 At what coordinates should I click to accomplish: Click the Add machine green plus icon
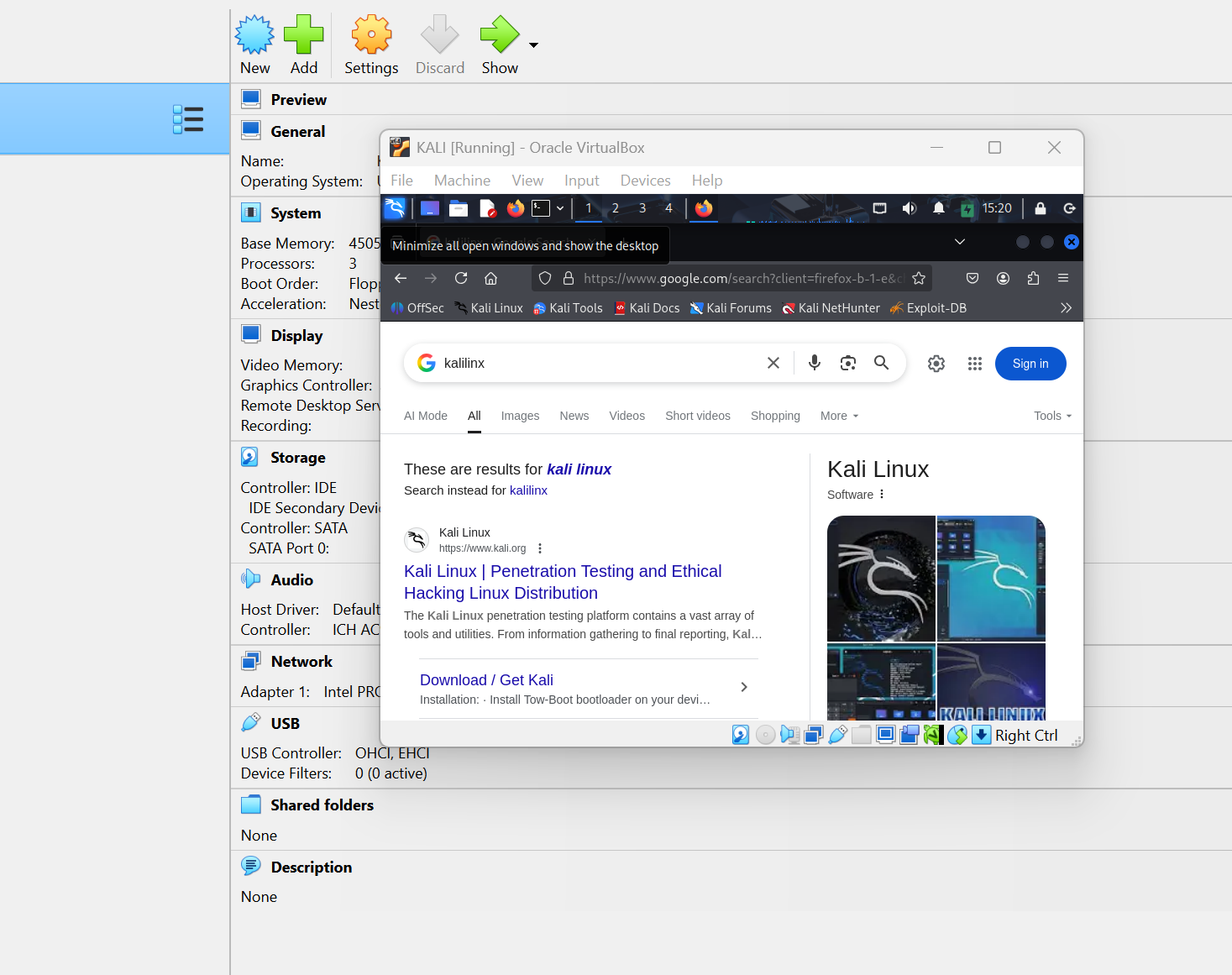point(303,34)
